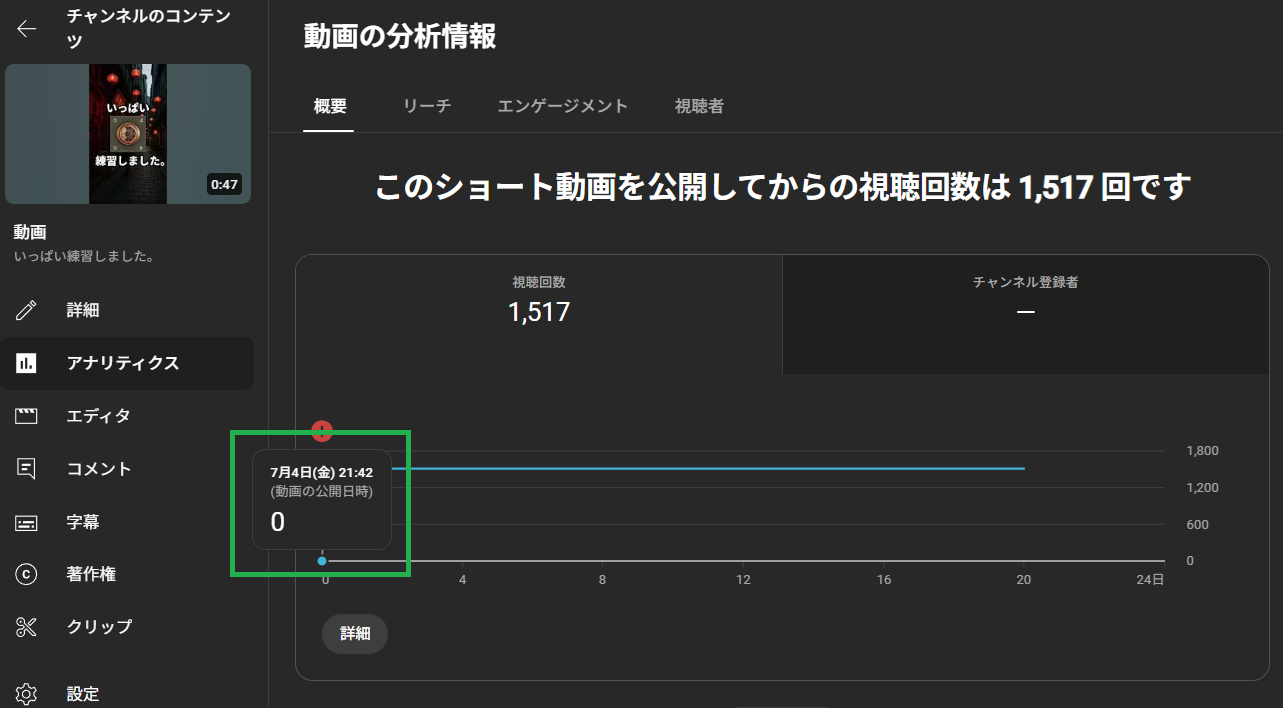Open the Editor clapperboard icon

[x=26, y=416]
